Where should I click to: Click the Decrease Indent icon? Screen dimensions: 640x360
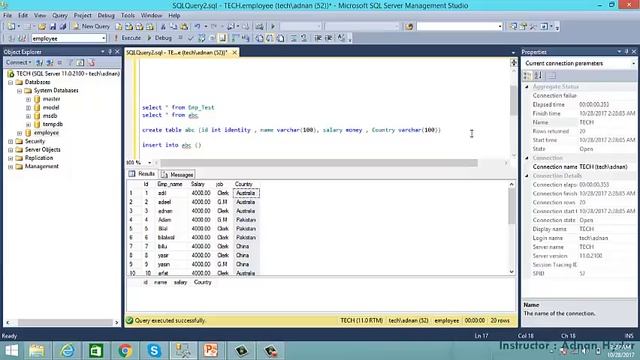(318, 38)
